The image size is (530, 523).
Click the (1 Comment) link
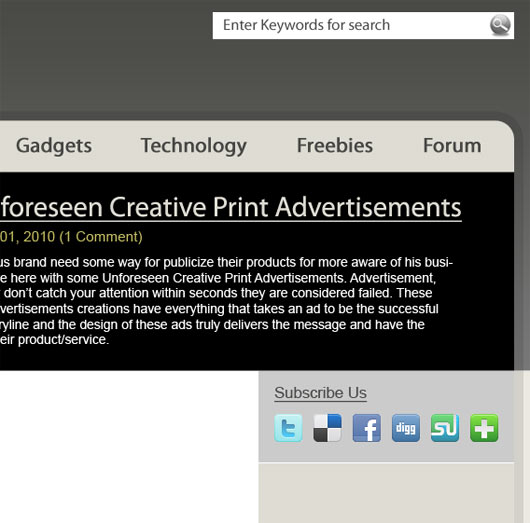101,237
